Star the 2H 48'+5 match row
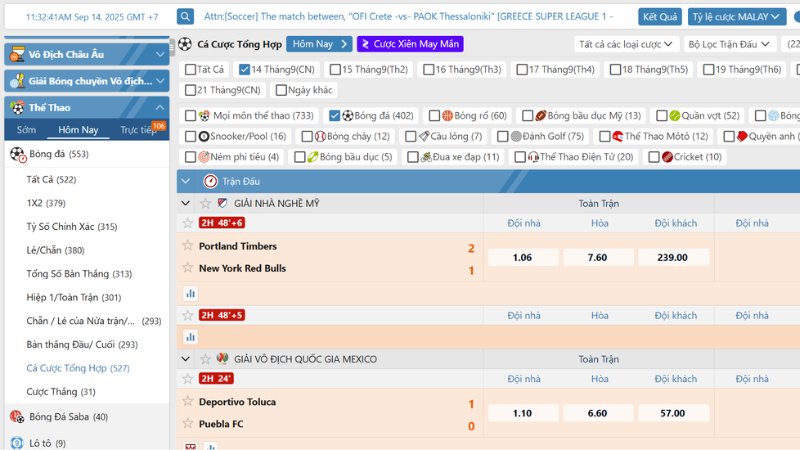 click(188, 315)
